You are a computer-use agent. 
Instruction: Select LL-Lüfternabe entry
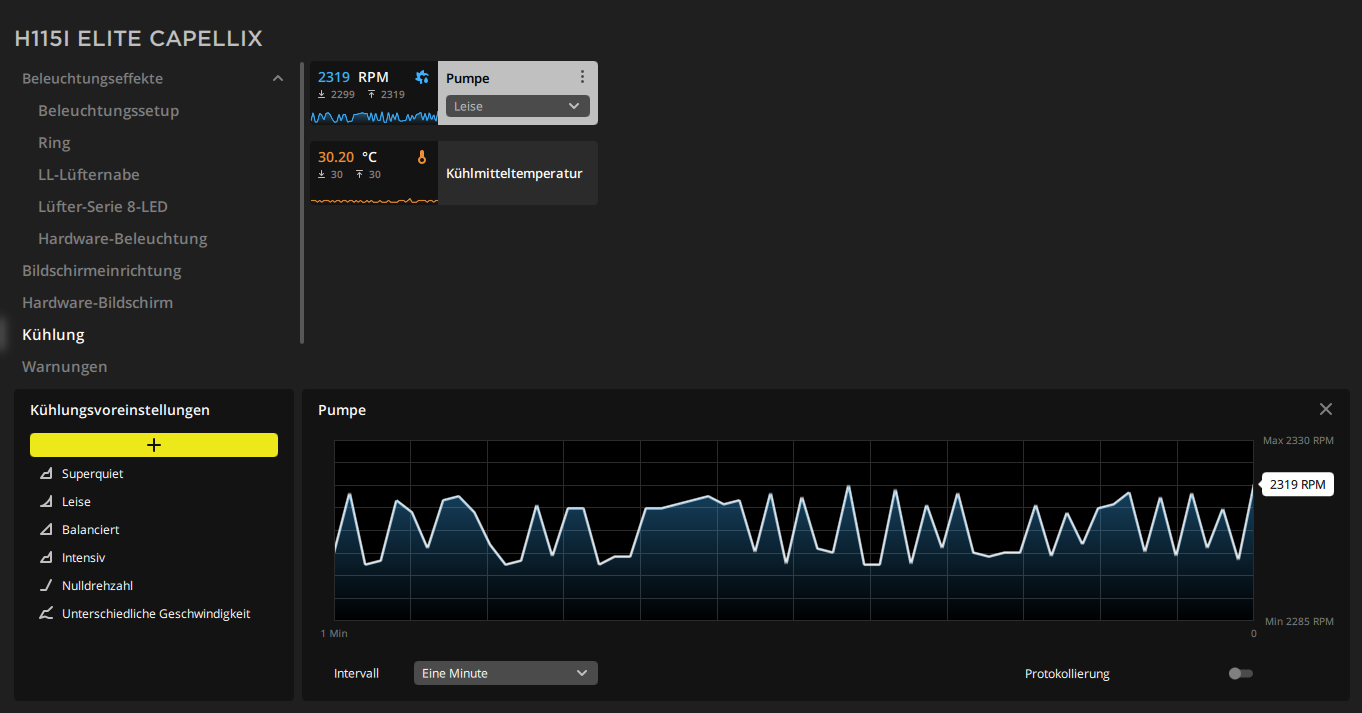coord(89,175)
